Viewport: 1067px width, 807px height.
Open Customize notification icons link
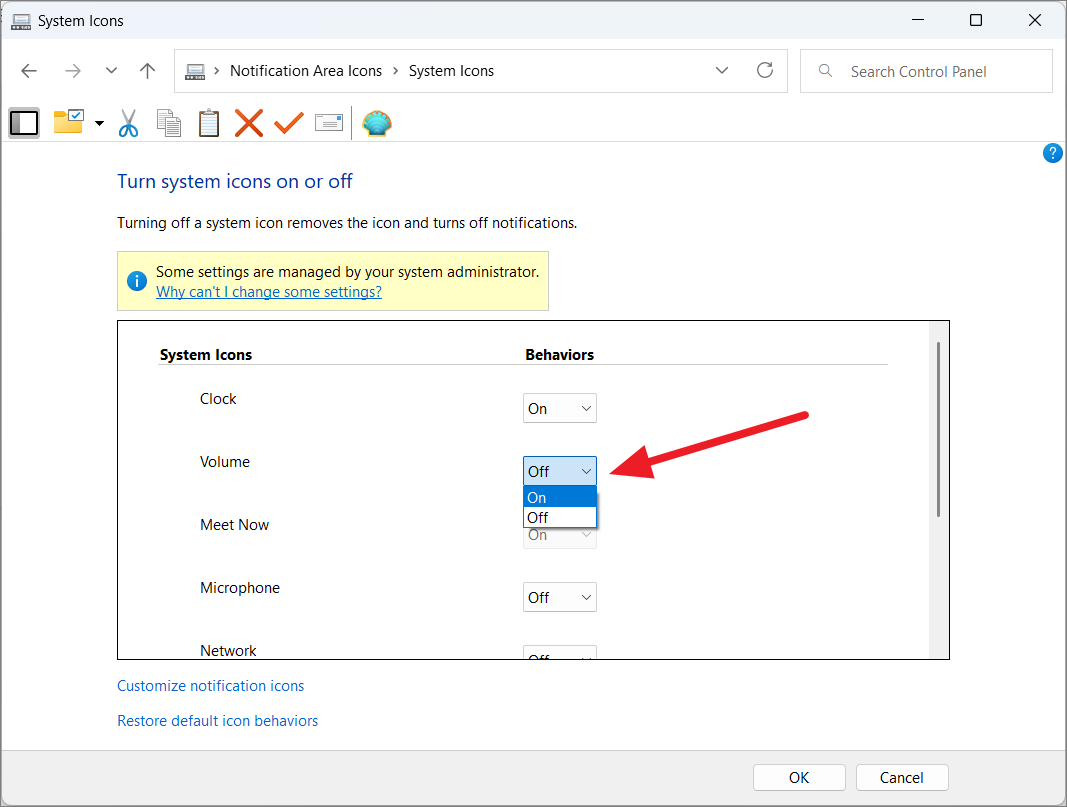coord(210,686)
